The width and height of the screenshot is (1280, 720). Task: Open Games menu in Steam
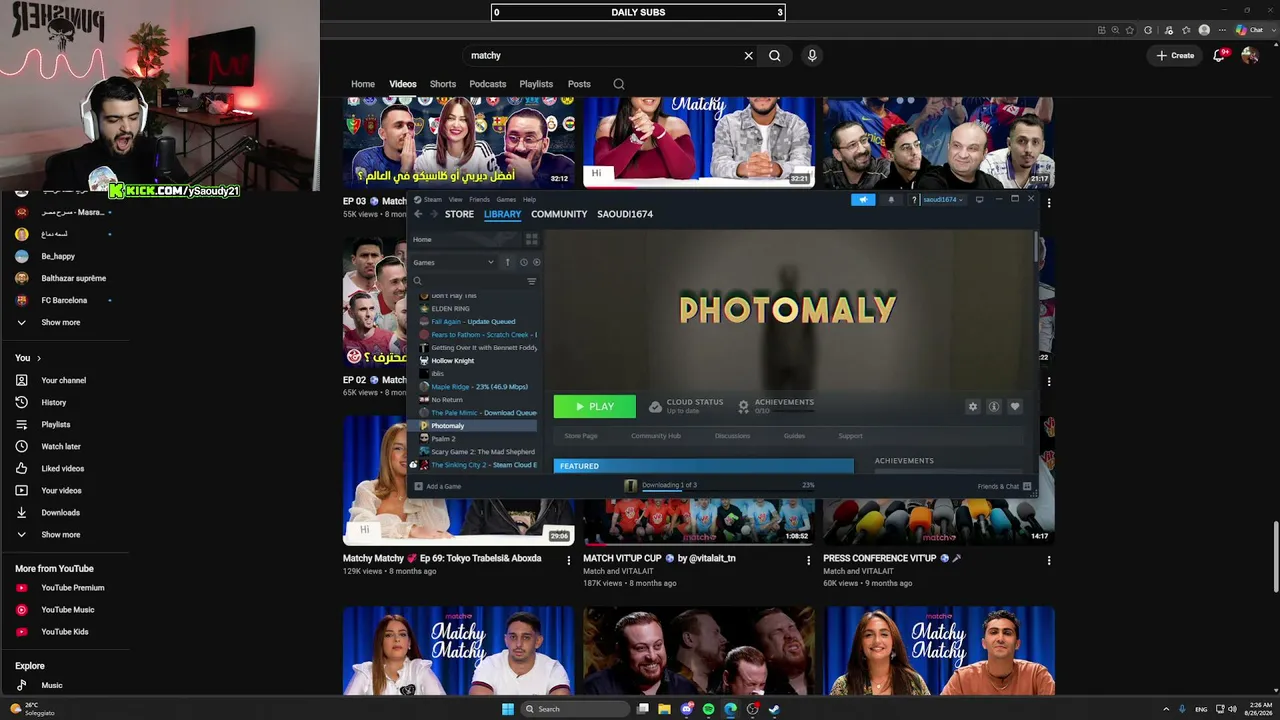click(507, 200)
